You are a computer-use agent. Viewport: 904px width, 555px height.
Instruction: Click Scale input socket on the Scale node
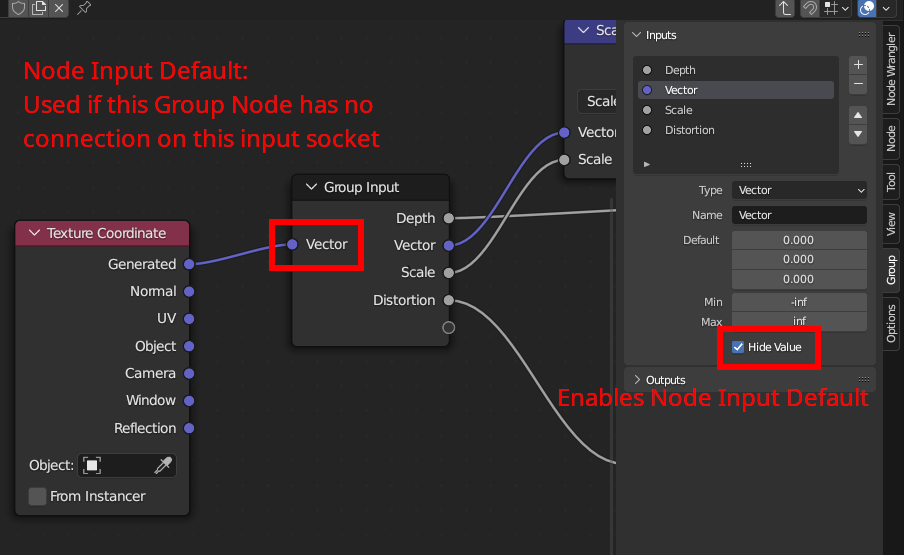564,160
